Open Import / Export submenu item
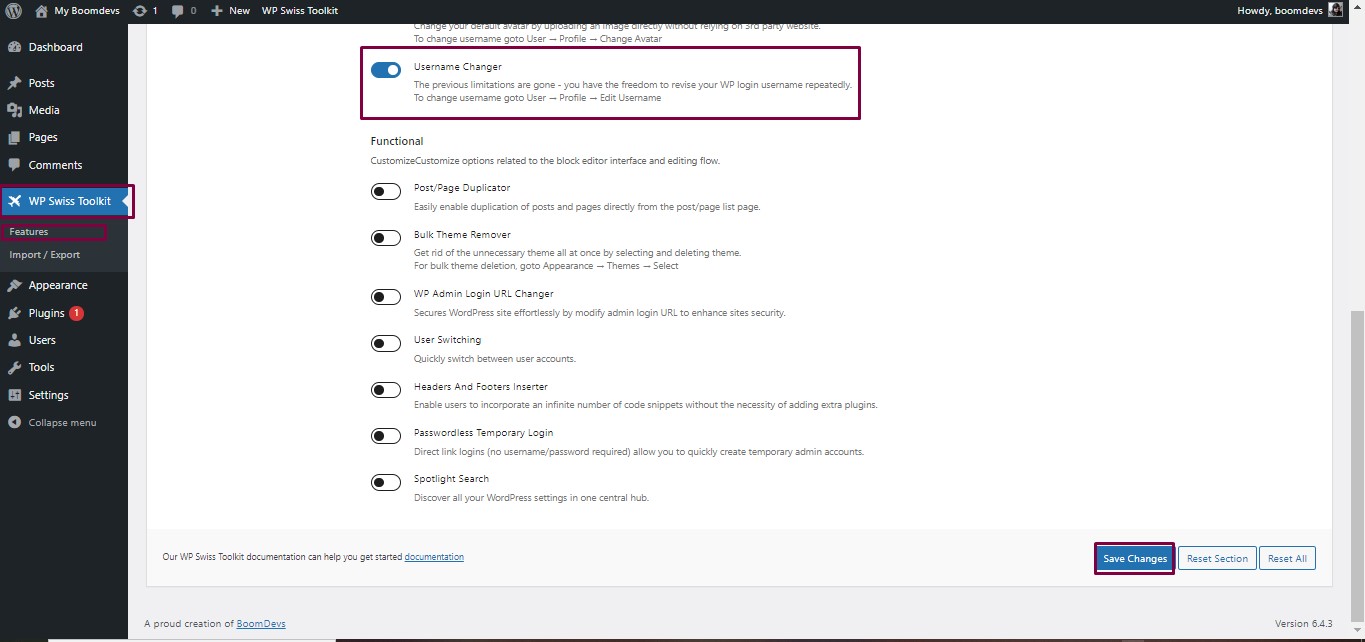 [44, 255]
